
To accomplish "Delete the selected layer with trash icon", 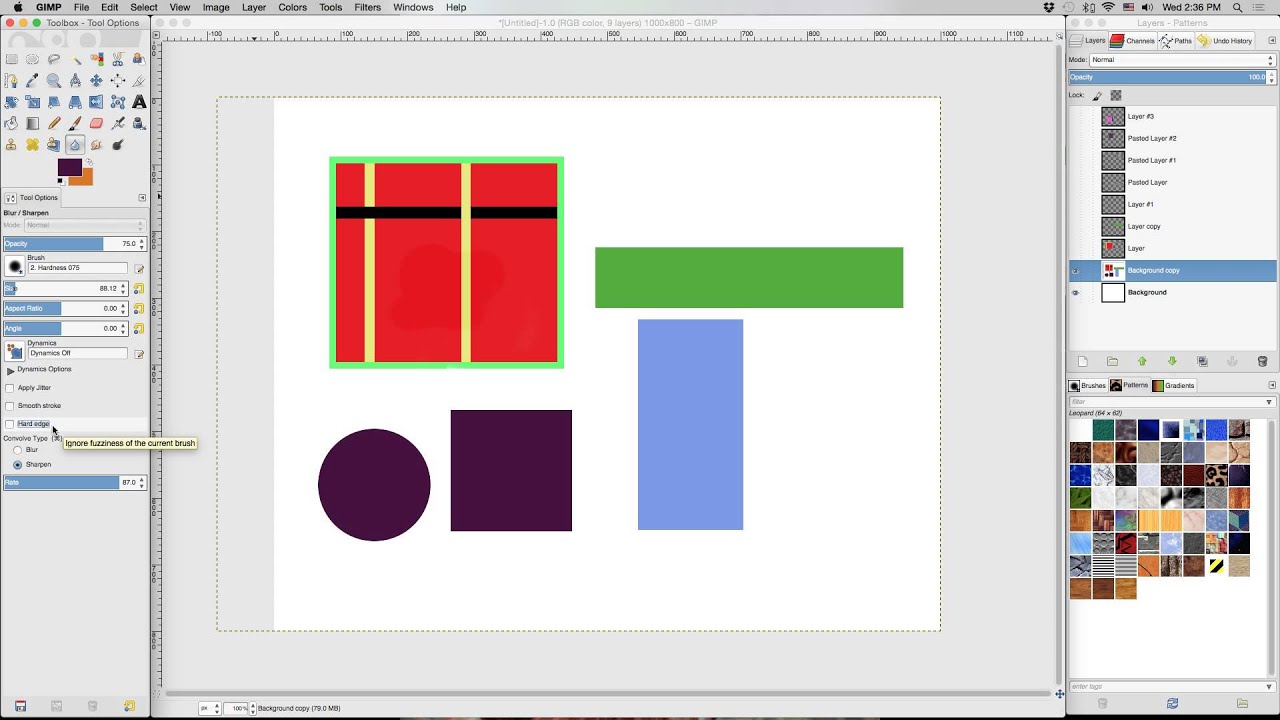I will [1262, 361].
